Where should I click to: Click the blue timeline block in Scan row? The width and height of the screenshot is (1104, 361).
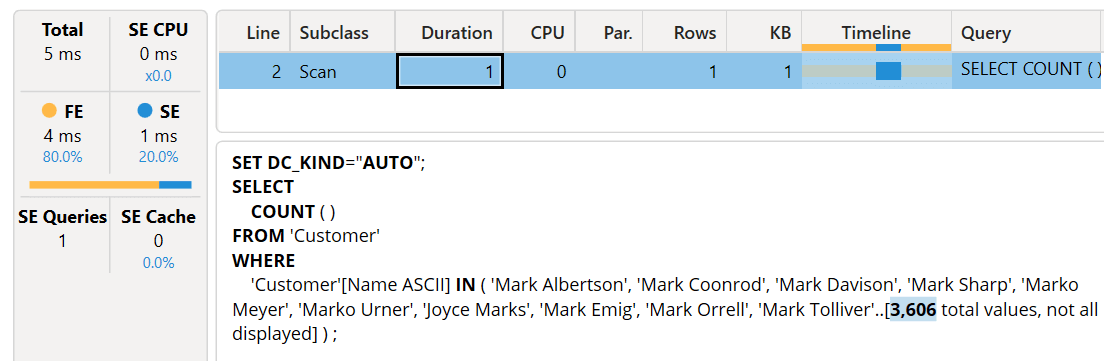tap(889, 70)
